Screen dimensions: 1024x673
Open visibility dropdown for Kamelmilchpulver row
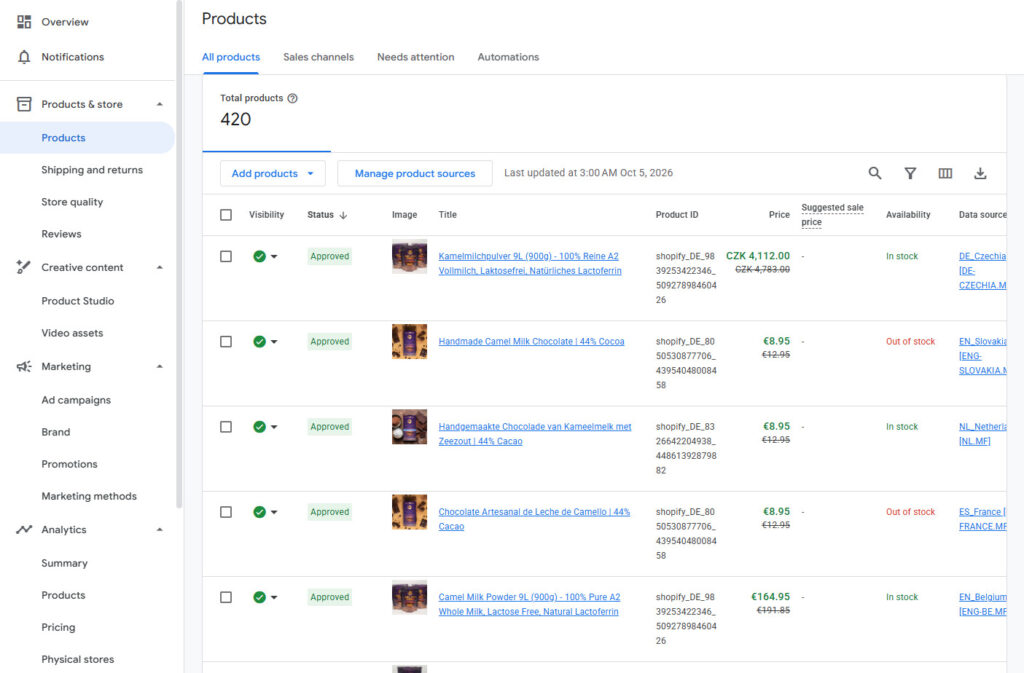[274, 257]
